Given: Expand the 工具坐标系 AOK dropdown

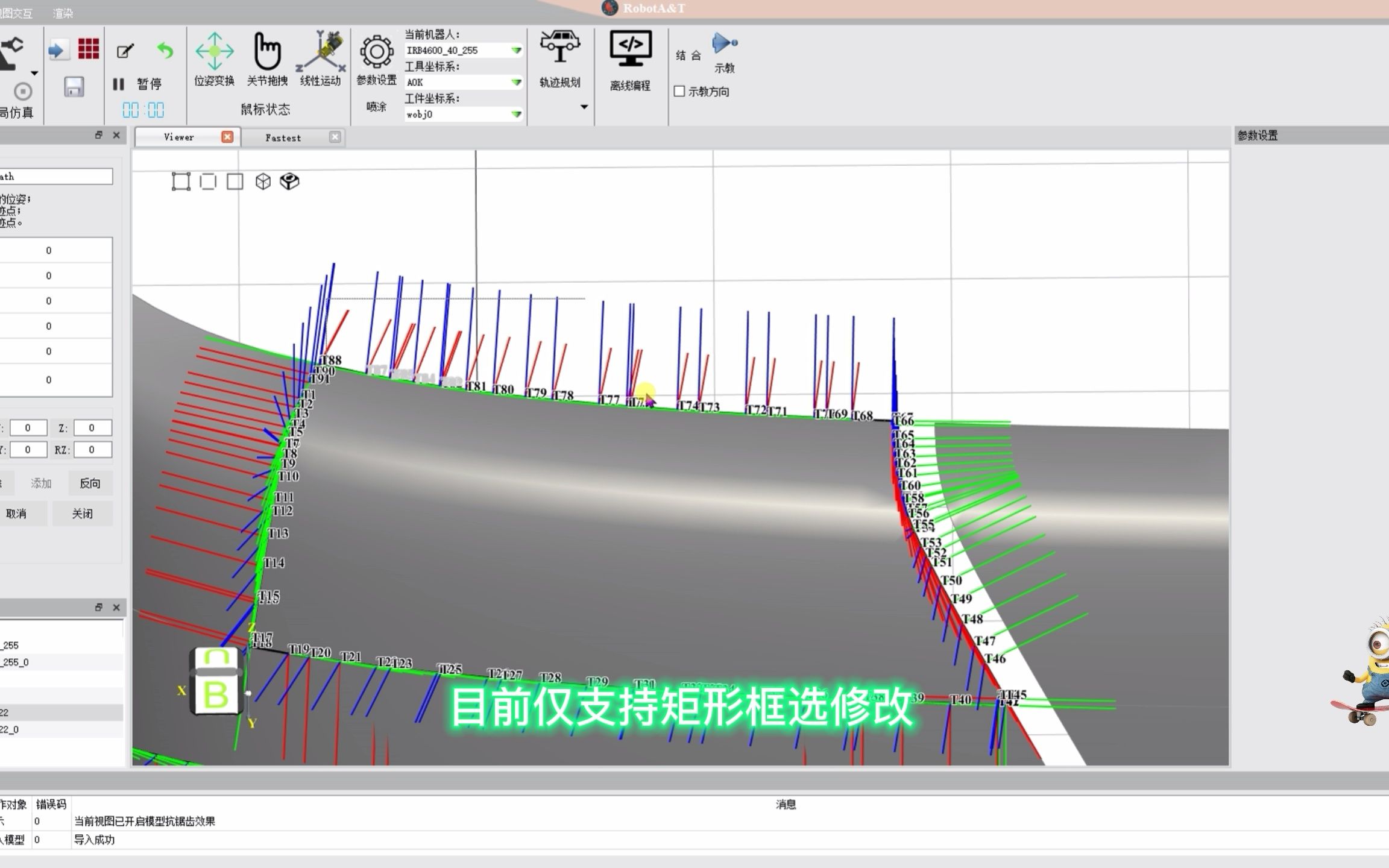Looking at the screenshot, I should 516,83.
